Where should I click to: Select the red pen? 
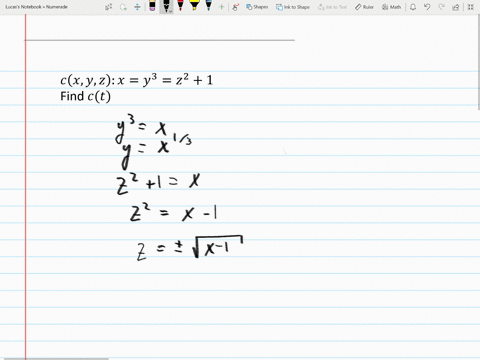click(x=180, y=6)
